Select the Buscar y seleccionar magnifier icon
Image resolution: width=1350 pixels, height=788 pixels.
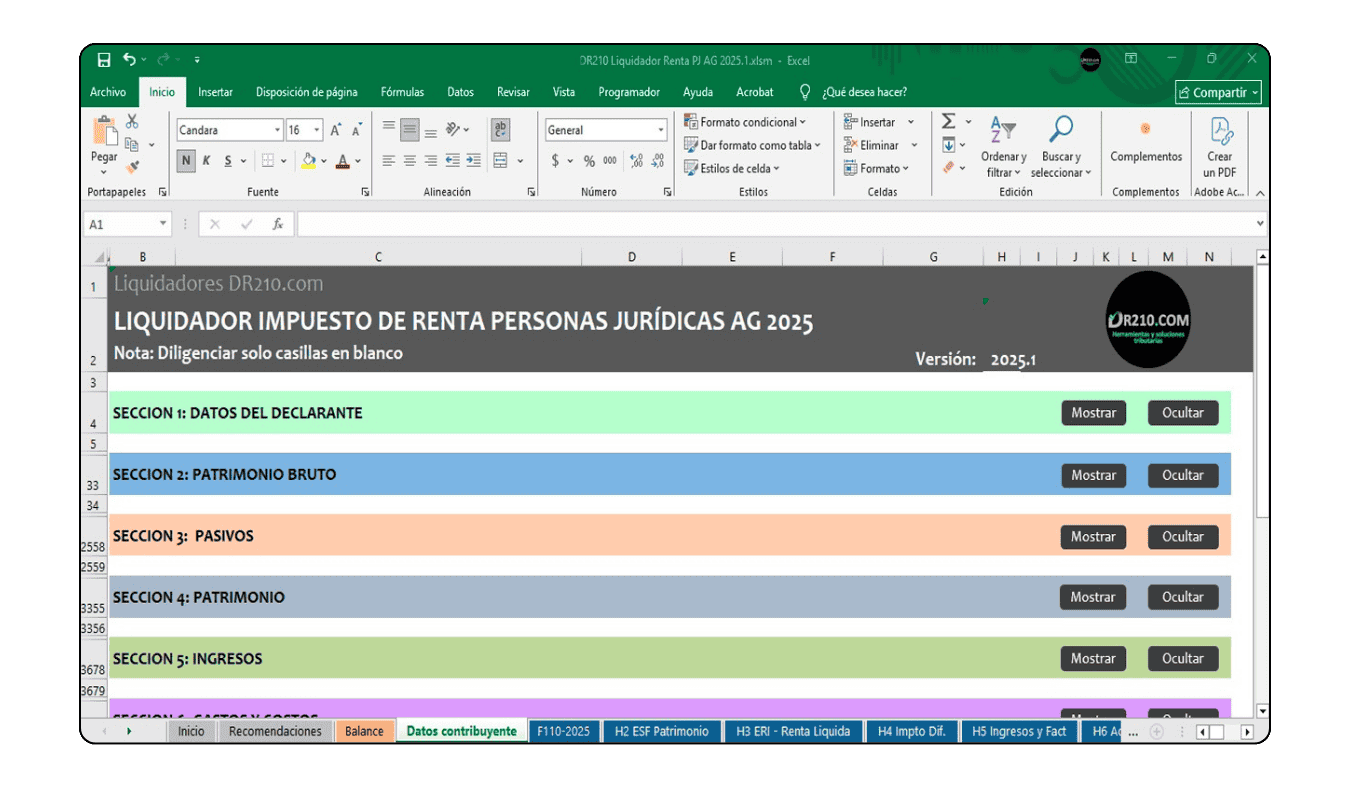pos(1059,130)
